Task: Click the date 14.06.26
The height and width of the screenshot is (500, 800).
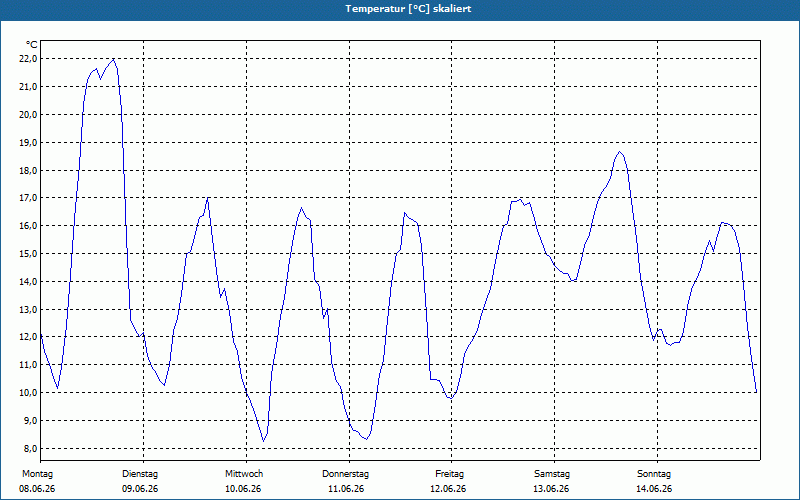Action: pyautogui.click(x=654, y=489)
